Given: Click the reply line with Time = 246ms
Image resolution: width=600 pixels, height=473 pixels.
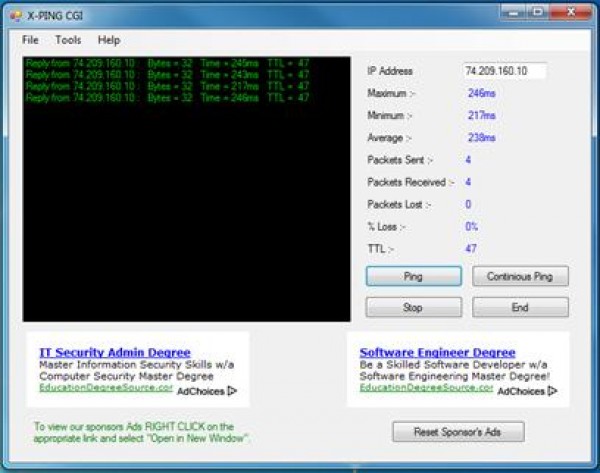Looking at the screenshot, I should coord(167,98).
